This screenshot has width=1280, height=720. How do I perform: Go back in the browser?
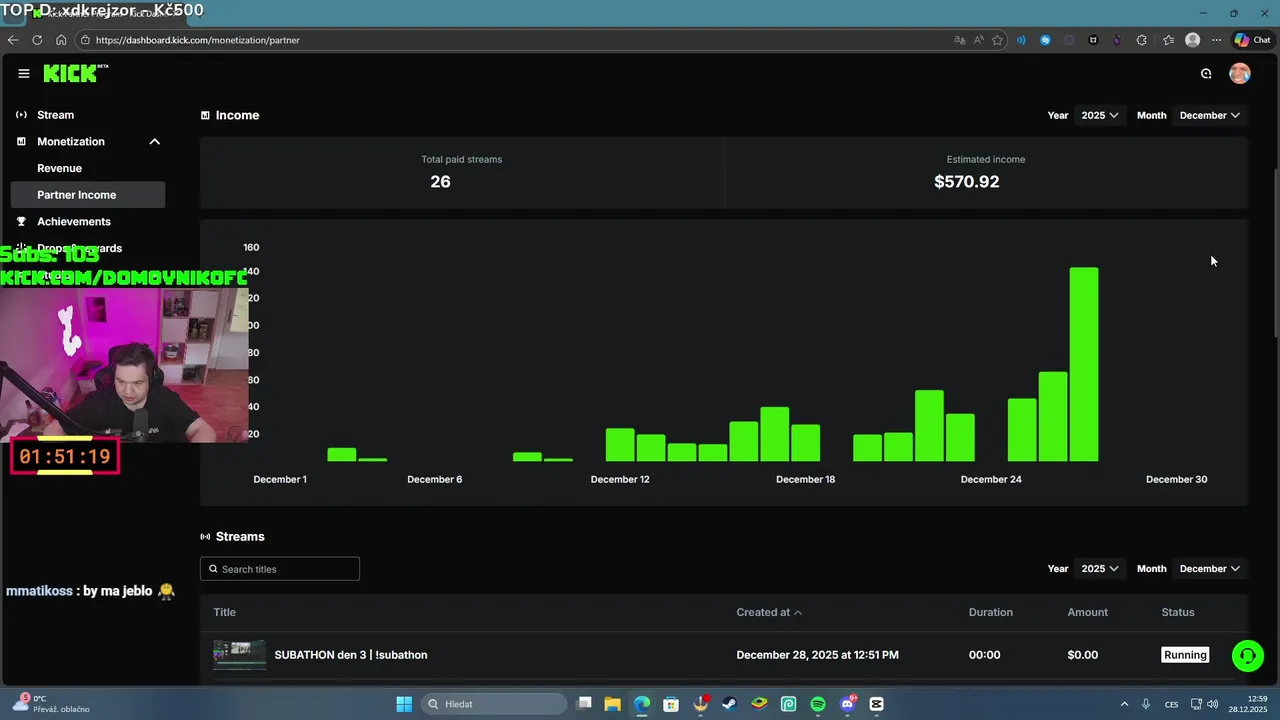(x=13, y=40)
